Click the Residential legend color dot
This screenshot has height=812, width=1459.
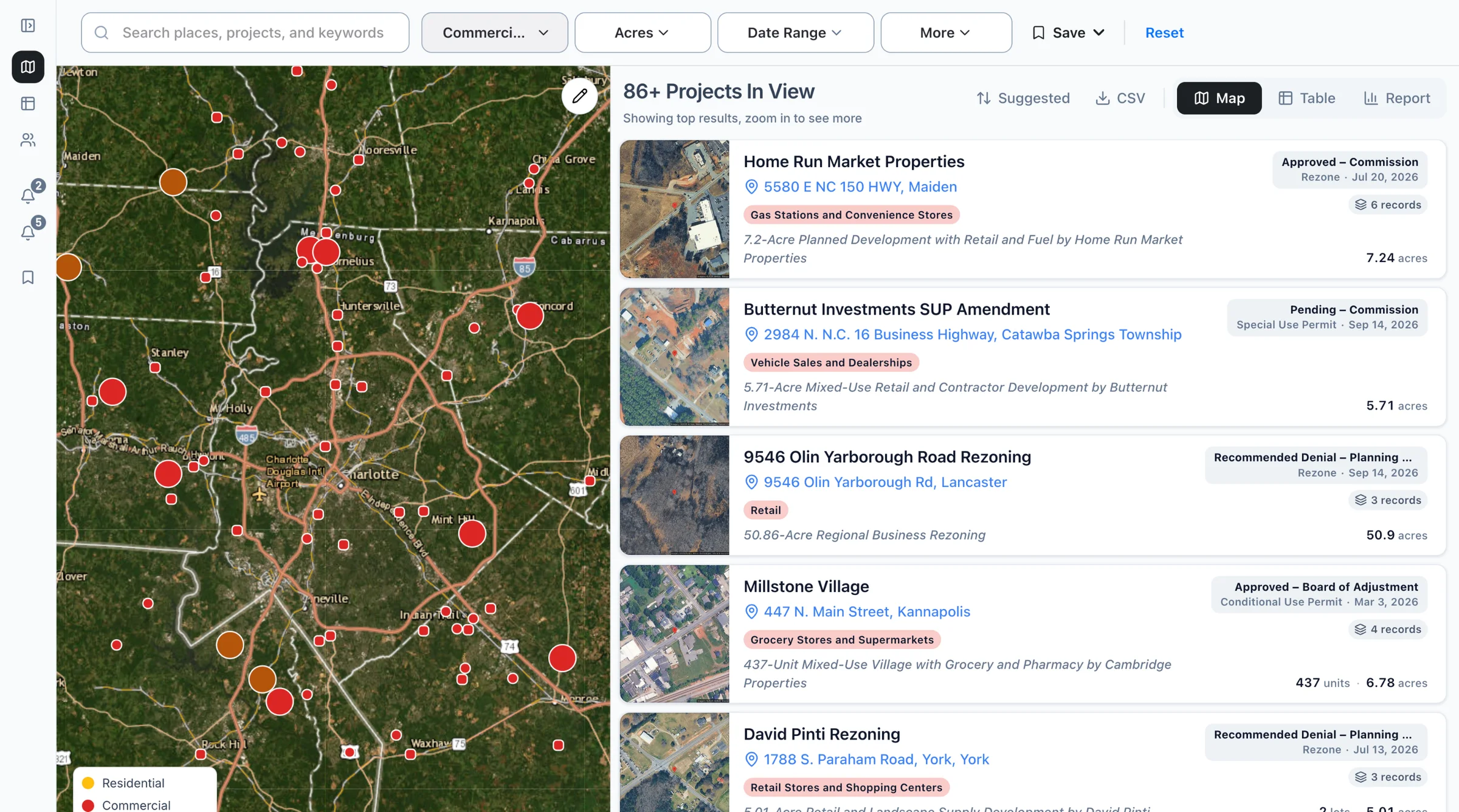click(88, 783)
